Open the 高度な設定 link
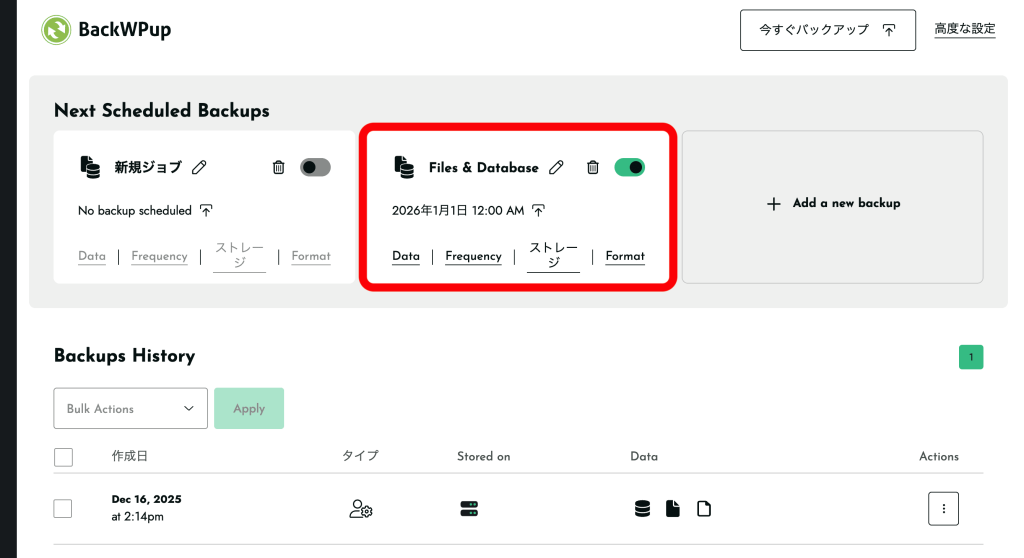1024x558 pixels. [x=965, y=29]
